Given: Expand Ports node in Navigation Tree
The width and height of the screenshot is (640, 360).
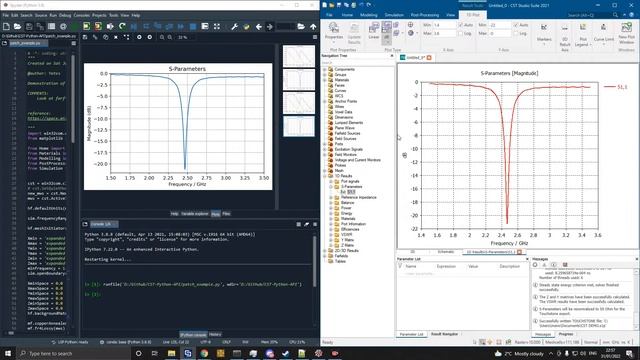Looking at the screenshot, I should (x=325, y=144).
